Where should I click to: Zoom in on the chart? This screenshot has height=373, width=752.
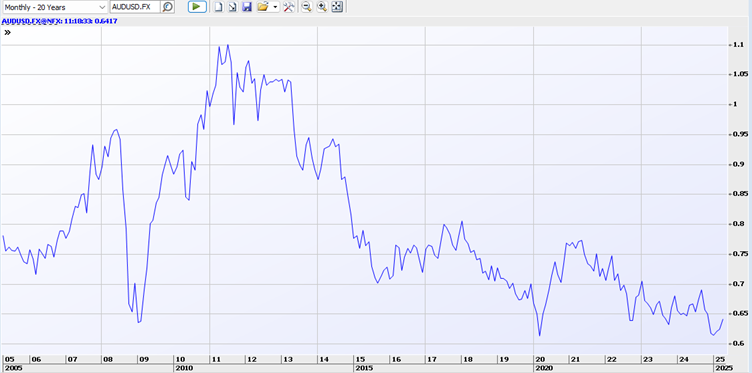pos(322,7)
